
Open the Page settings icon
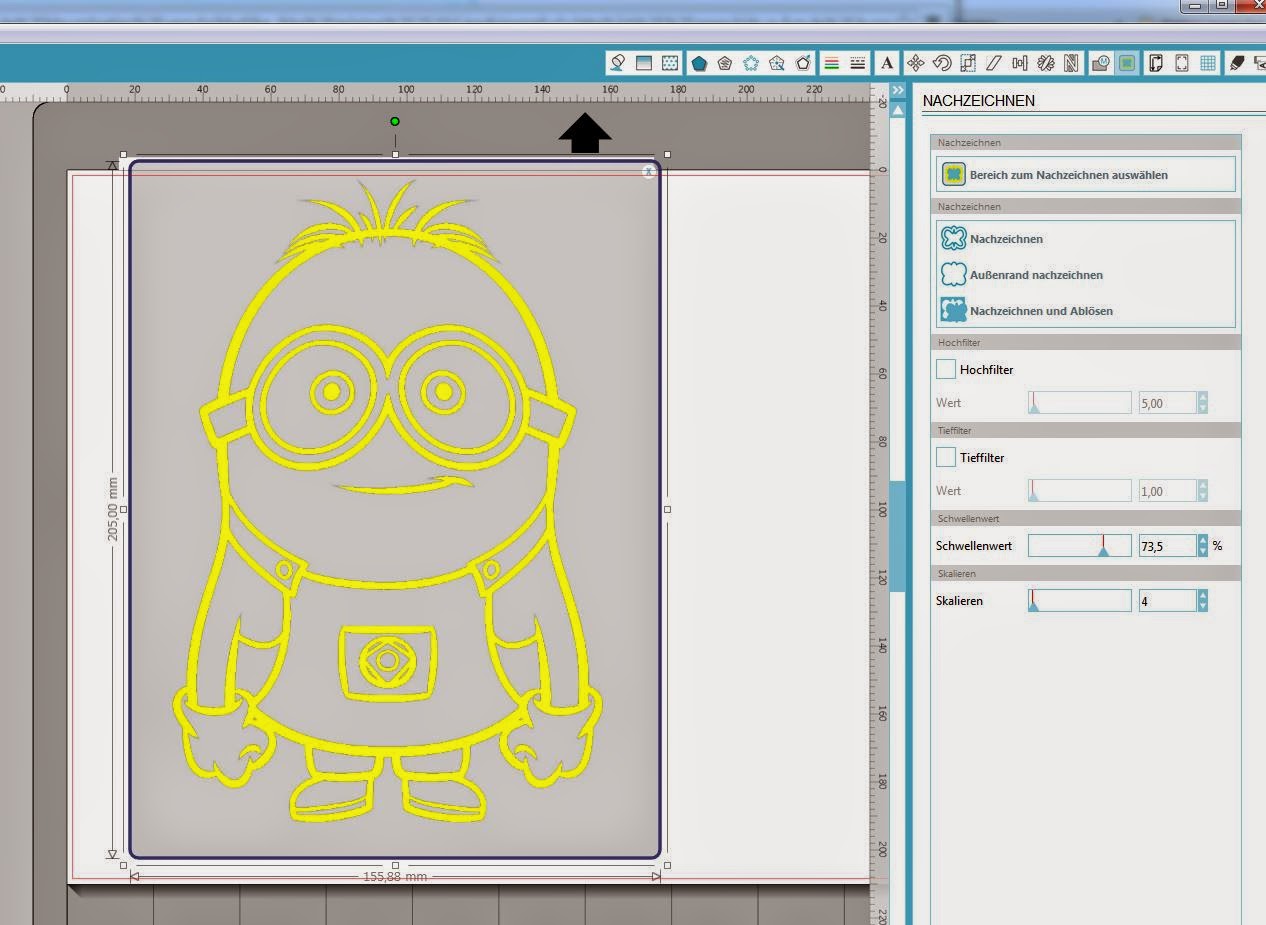click(x=1156, y=63)
